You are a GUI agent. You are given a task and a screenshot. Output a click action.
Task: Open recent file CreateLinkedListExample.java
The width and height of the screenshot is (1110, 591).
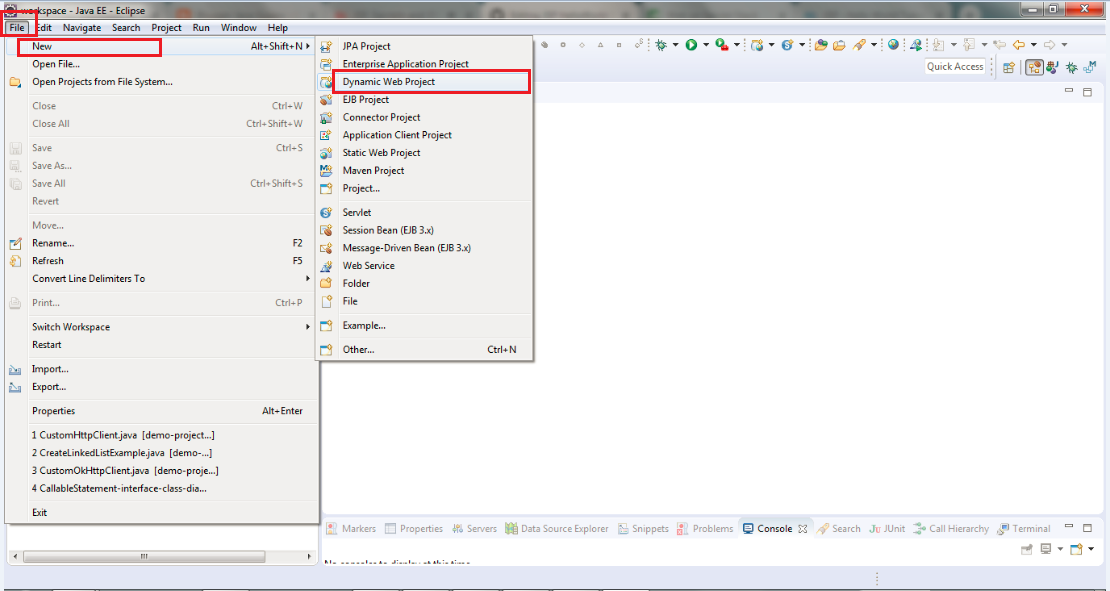pyautogui.click(x=161, y=453)
